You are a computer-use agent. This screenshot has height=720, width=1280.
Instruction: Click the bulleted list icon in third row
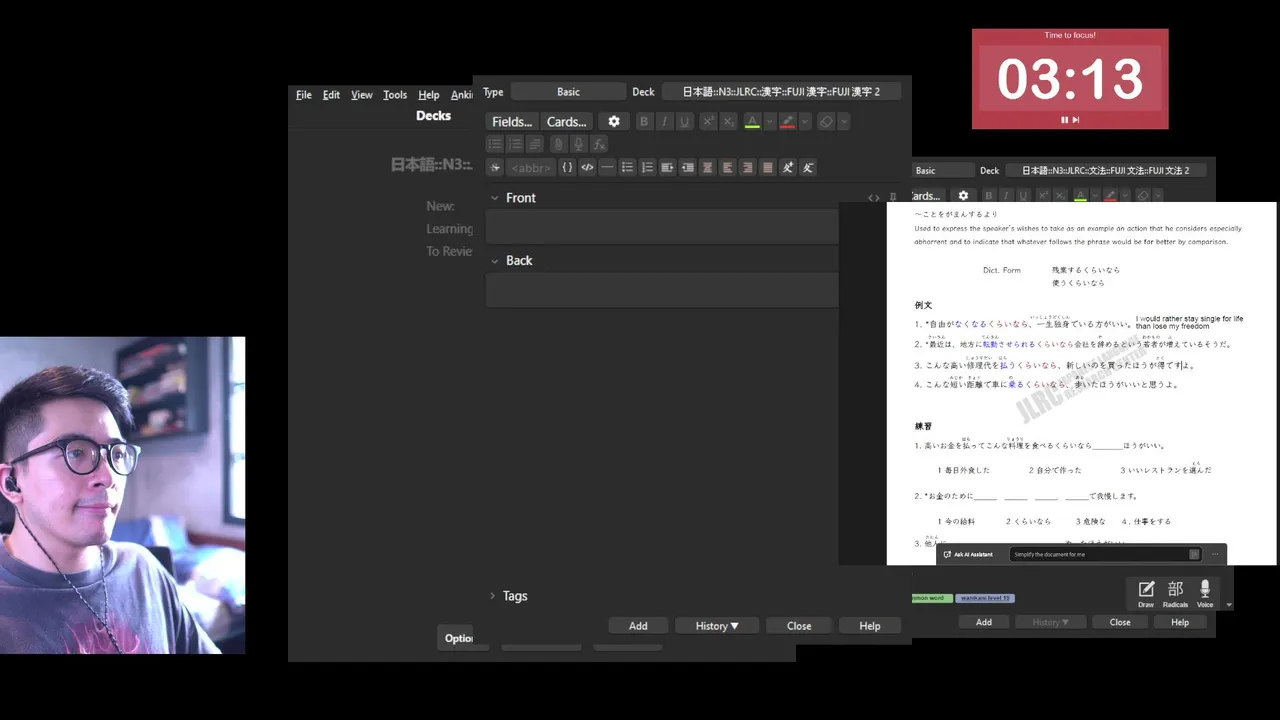pos(627,167)
